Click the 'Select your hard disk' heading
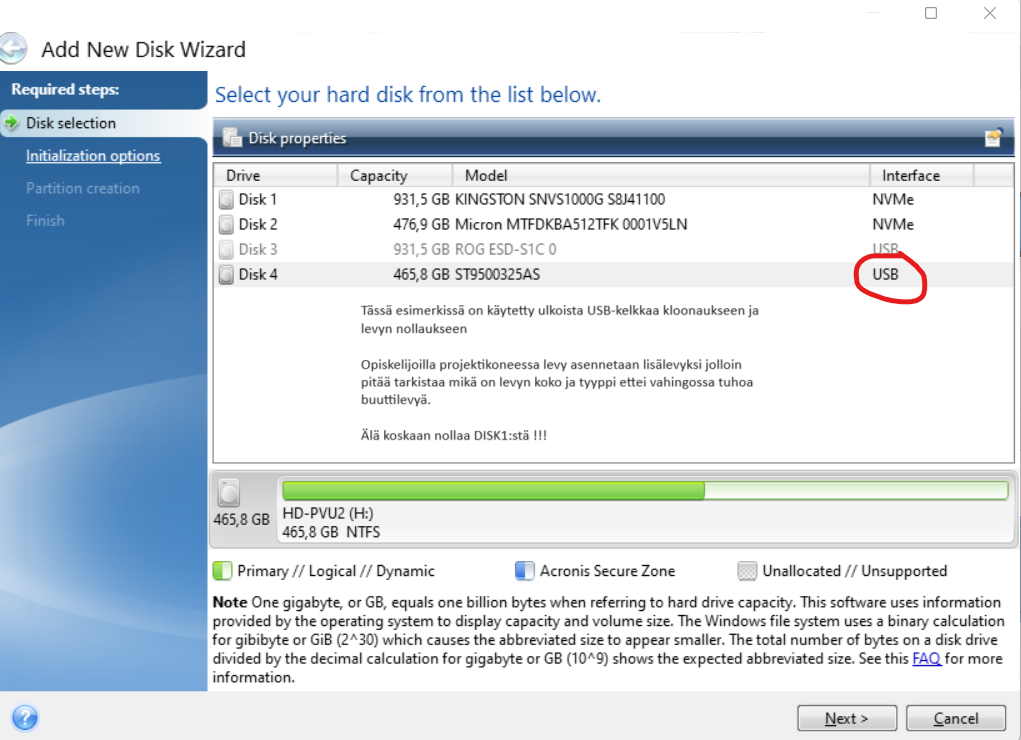This screenshot has width=1021, height=740. pos(408,95)
